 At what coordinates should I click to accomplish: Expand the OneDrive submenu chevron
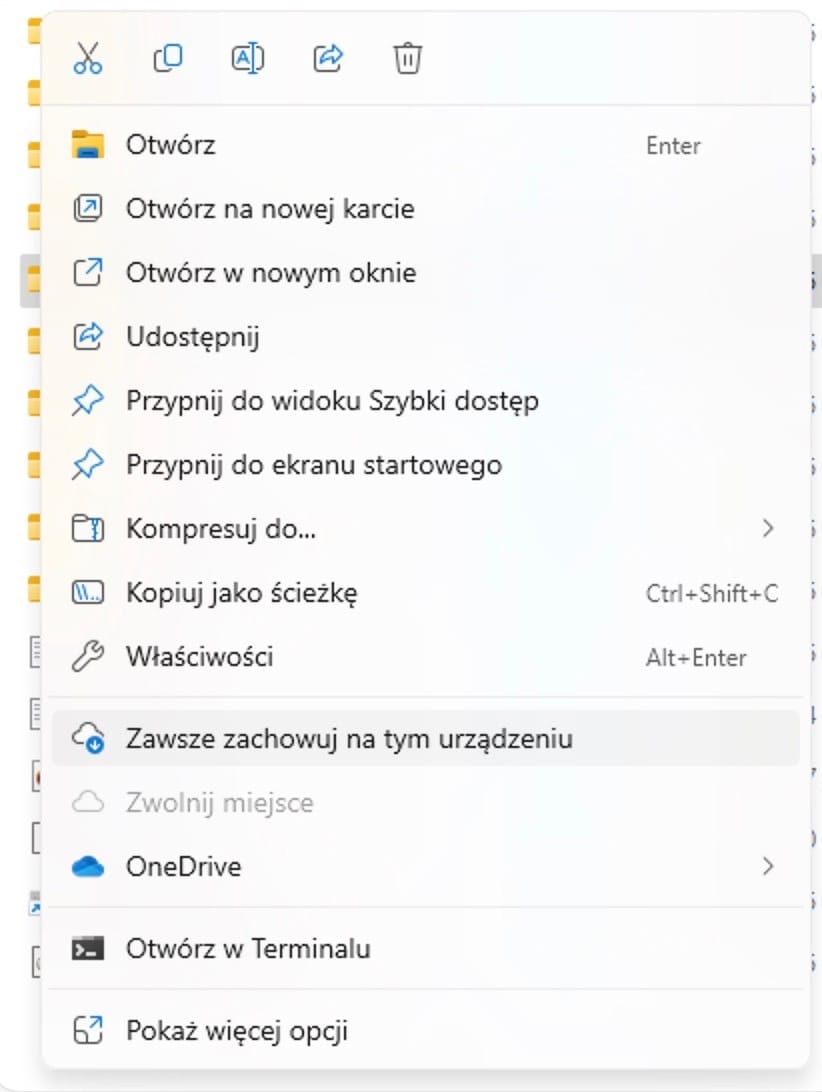768,866
